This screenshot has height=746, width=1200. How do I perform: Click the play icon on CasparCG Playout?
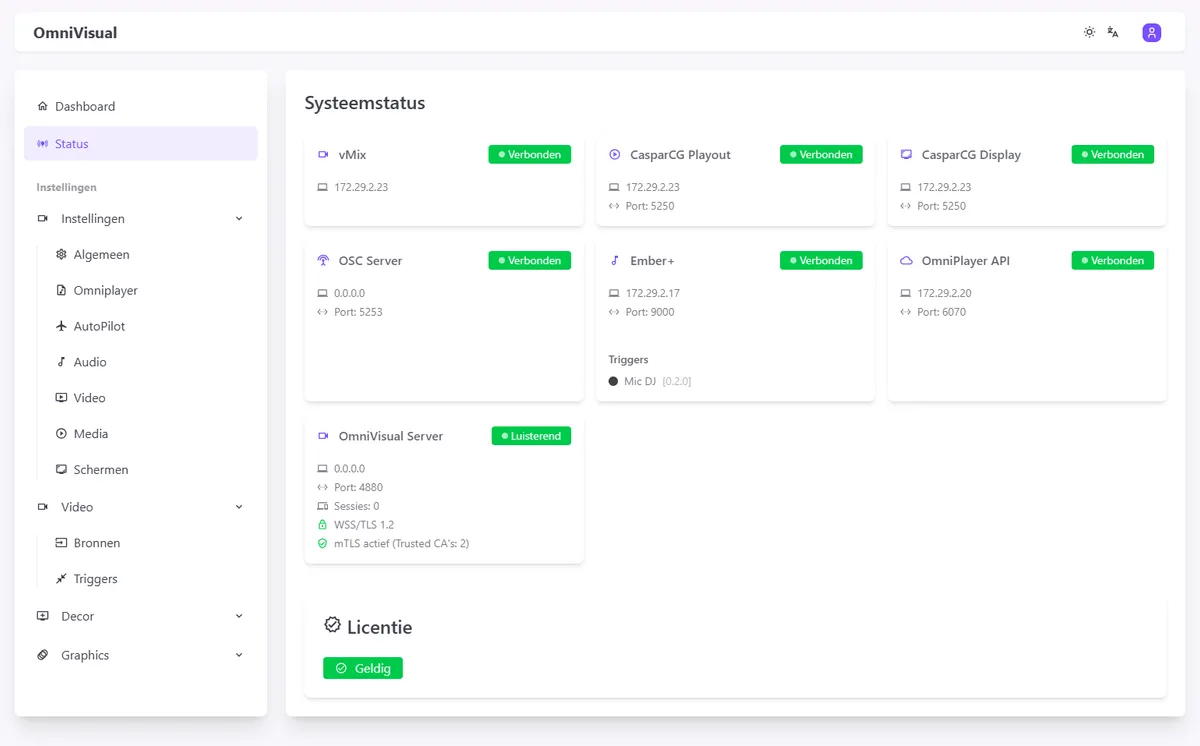[615, 155]
